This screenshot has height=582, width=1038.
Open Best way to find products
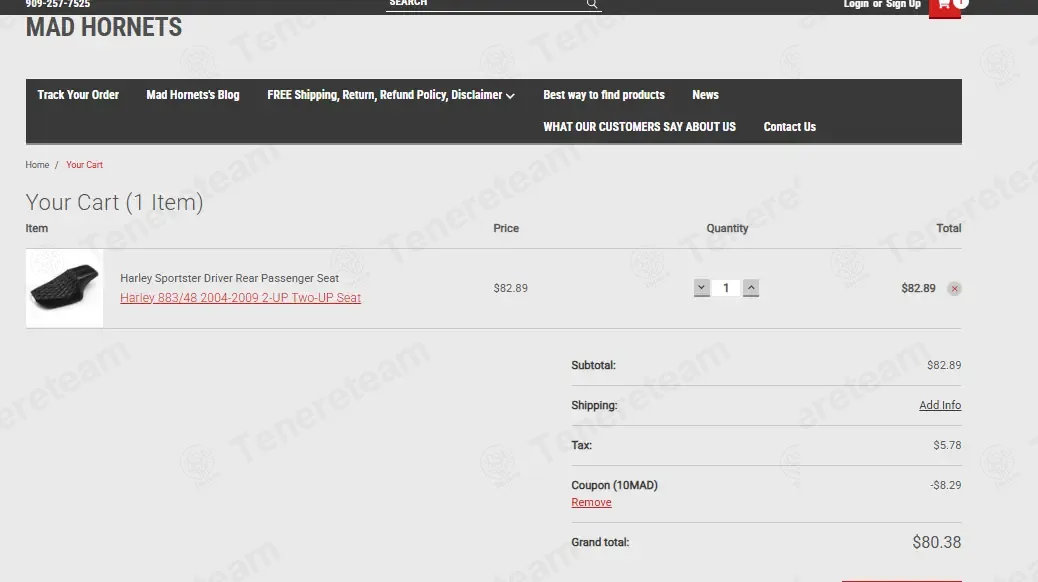(604, 95)
